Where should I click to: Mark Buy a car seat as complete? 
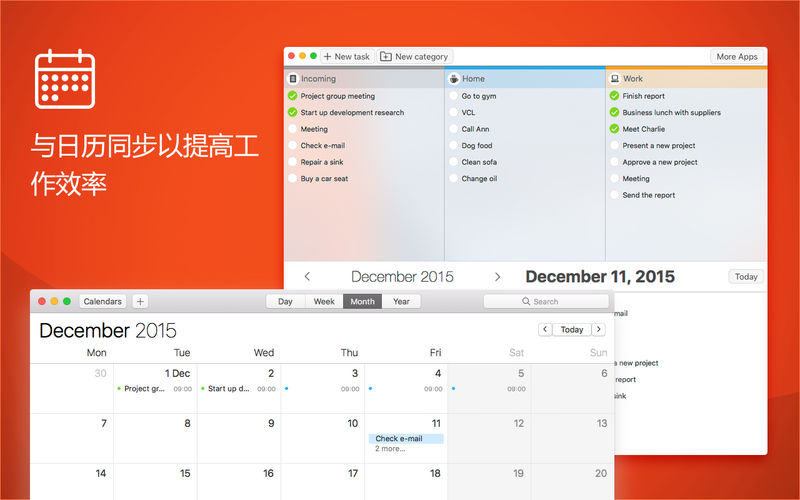click(x=292, y=178)
